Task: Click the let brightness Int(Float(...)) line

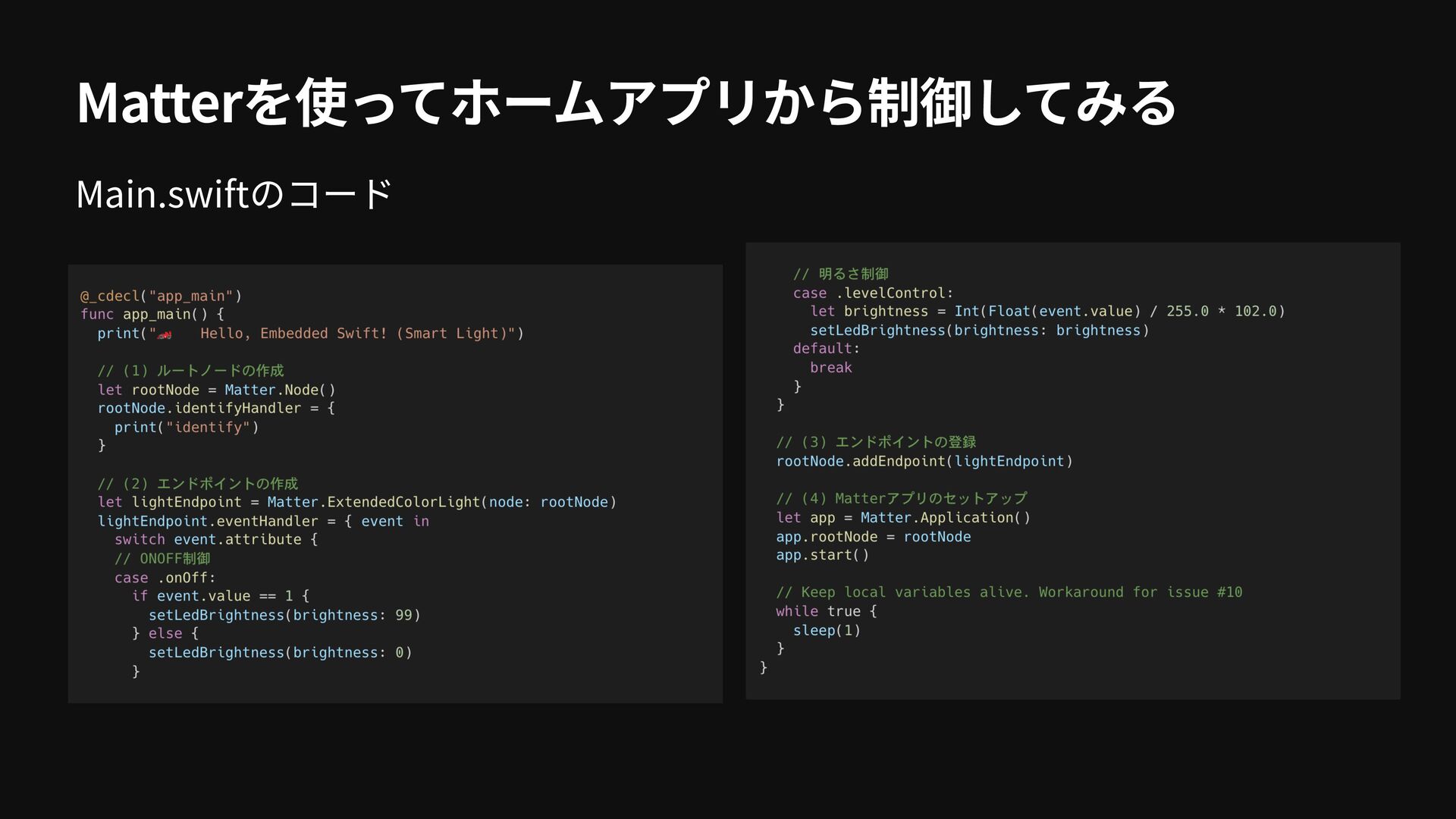Action: click(x=1046, y=311)
